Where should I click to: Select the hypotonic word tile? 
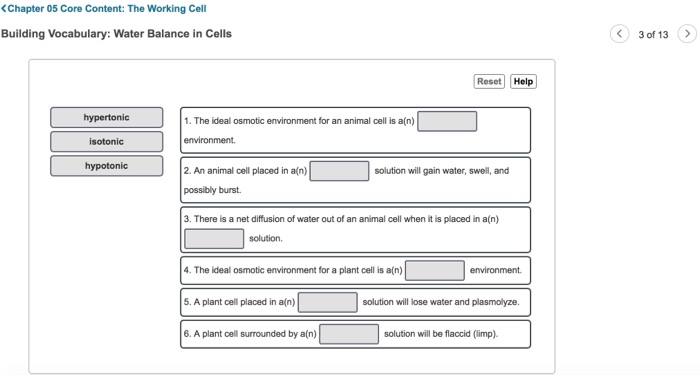106,166
